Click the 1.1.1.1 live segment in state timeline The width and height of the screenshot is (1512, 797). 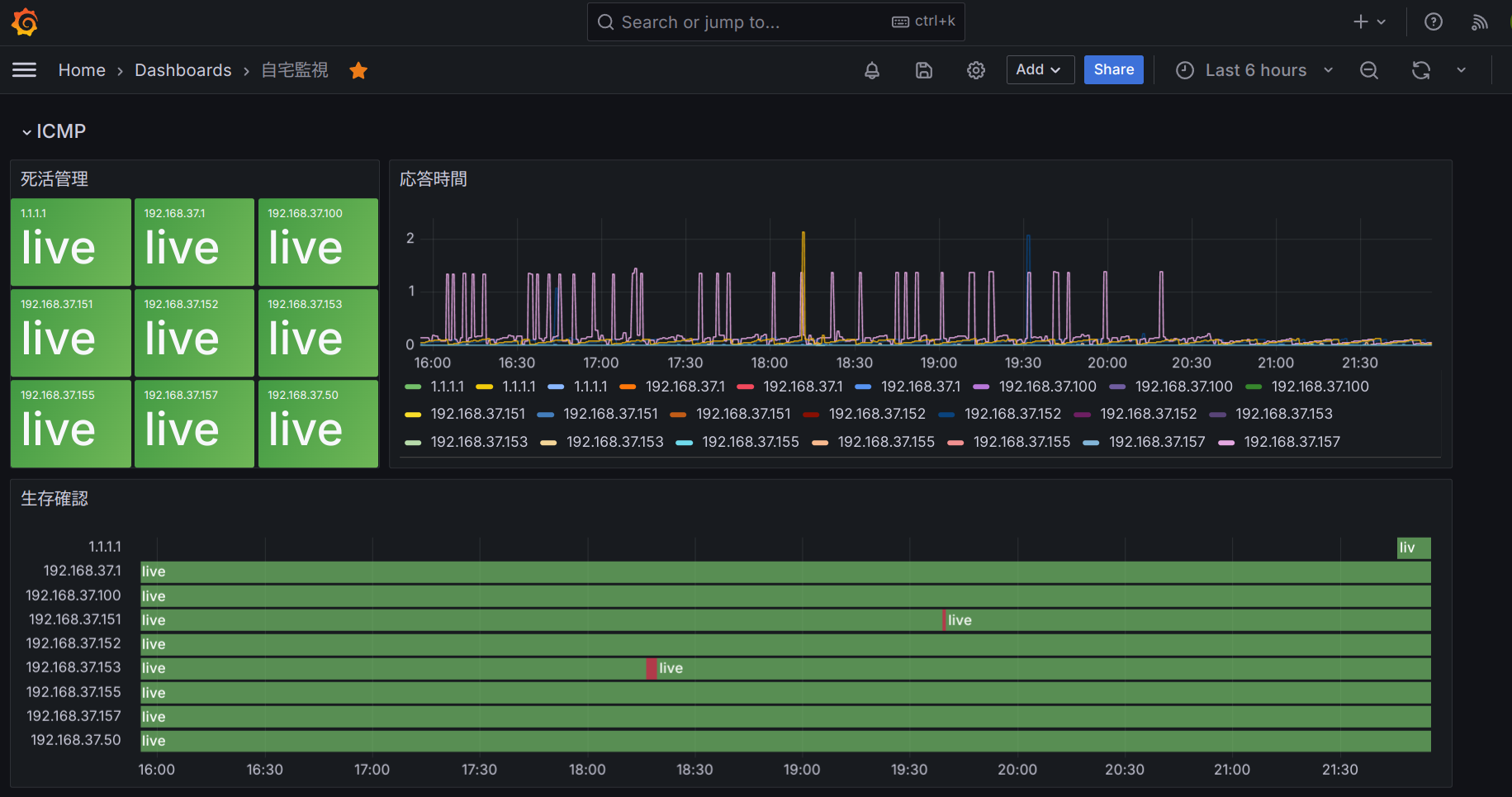(1414, 548)
